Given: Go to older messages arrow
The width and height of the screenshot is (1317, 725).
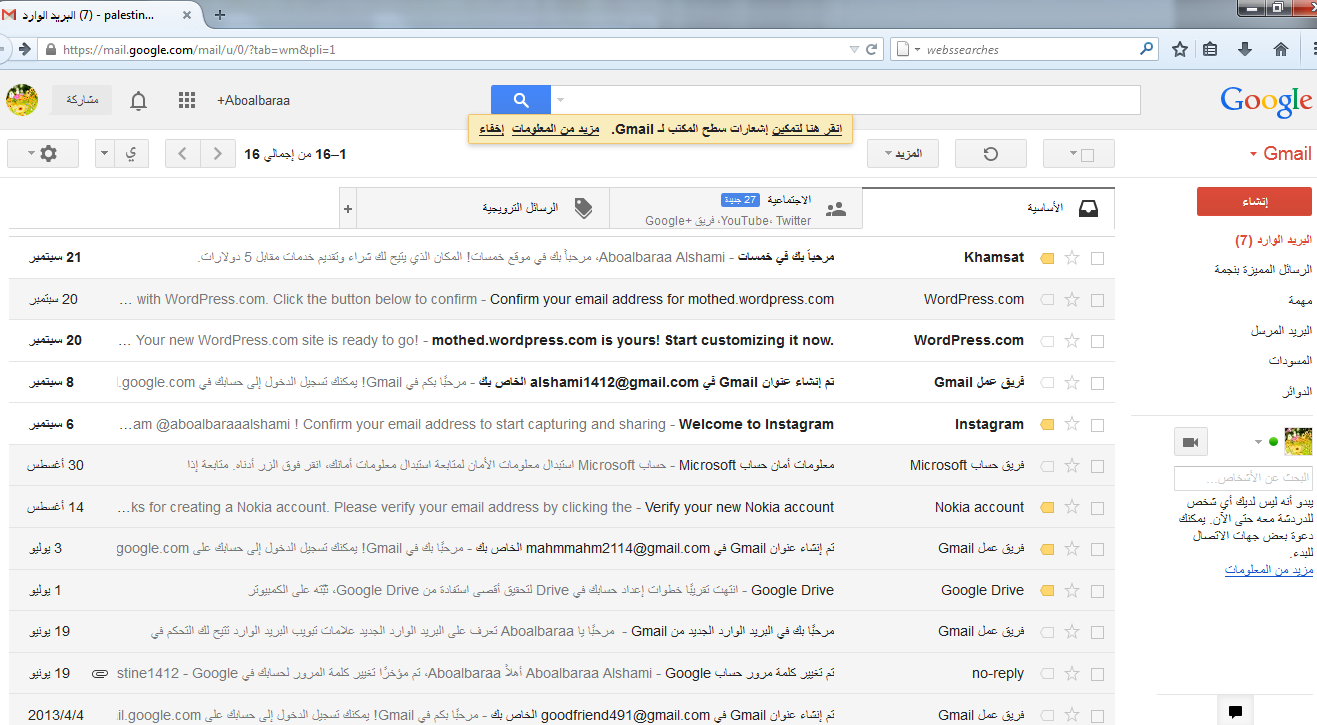Looking at the screenshot, I should click(182, 154).
